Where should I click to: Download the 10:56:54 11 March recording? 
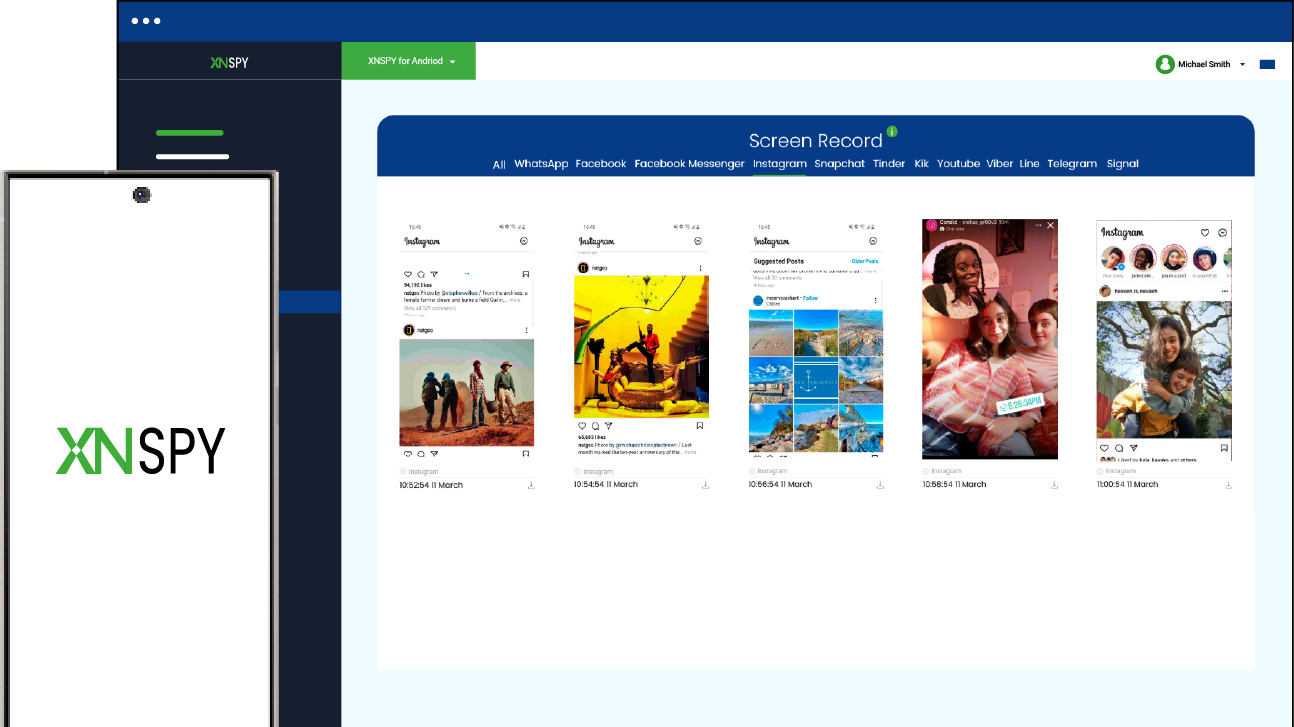(x=880, y=485)
